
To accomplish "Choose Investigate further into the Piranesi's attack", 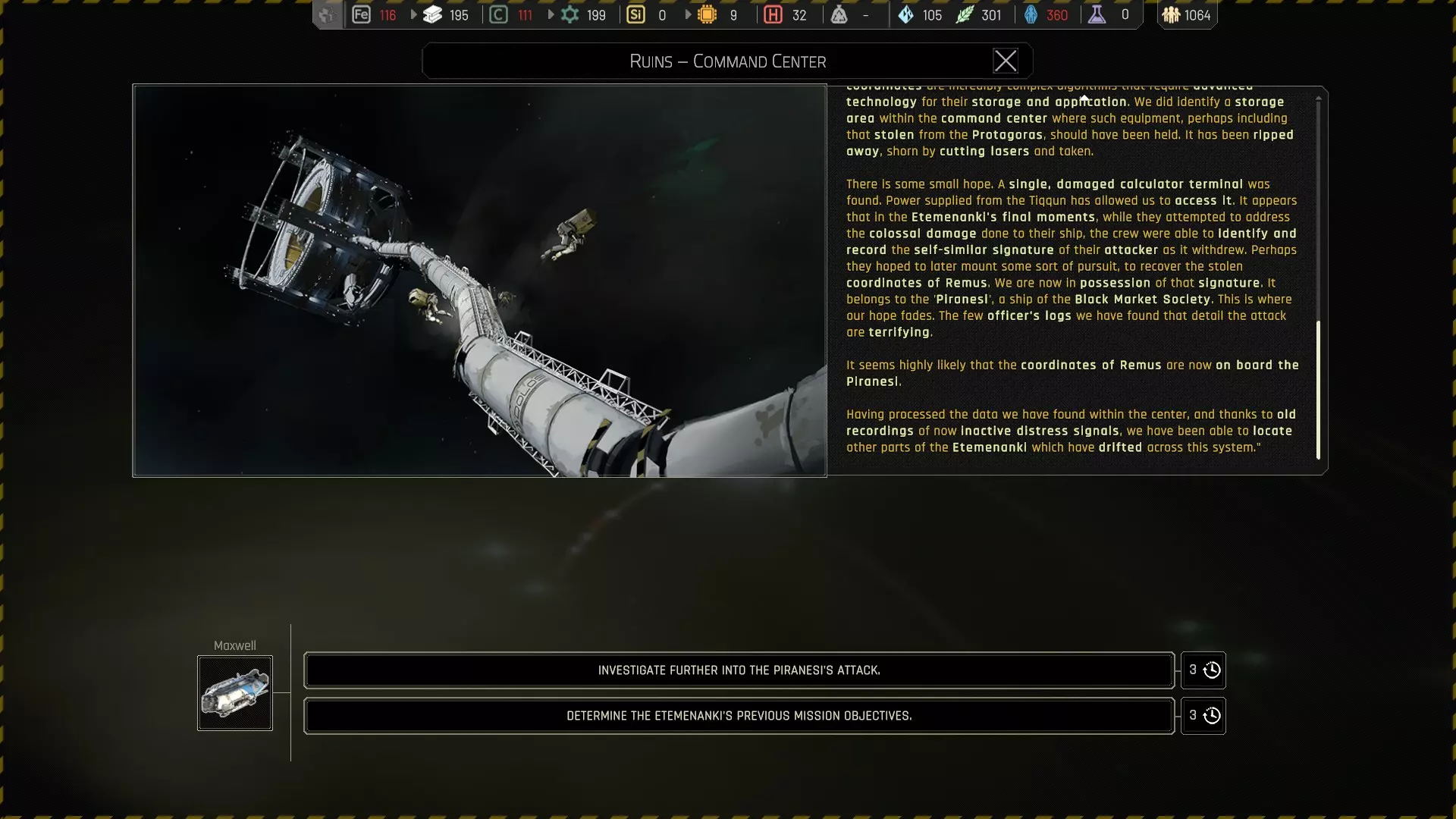I will 739,670.
